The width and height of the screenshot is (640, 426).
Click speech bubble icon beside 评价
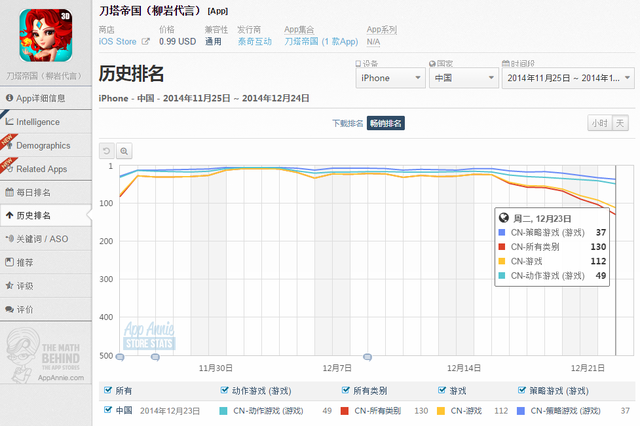click(x=9, y=309)
